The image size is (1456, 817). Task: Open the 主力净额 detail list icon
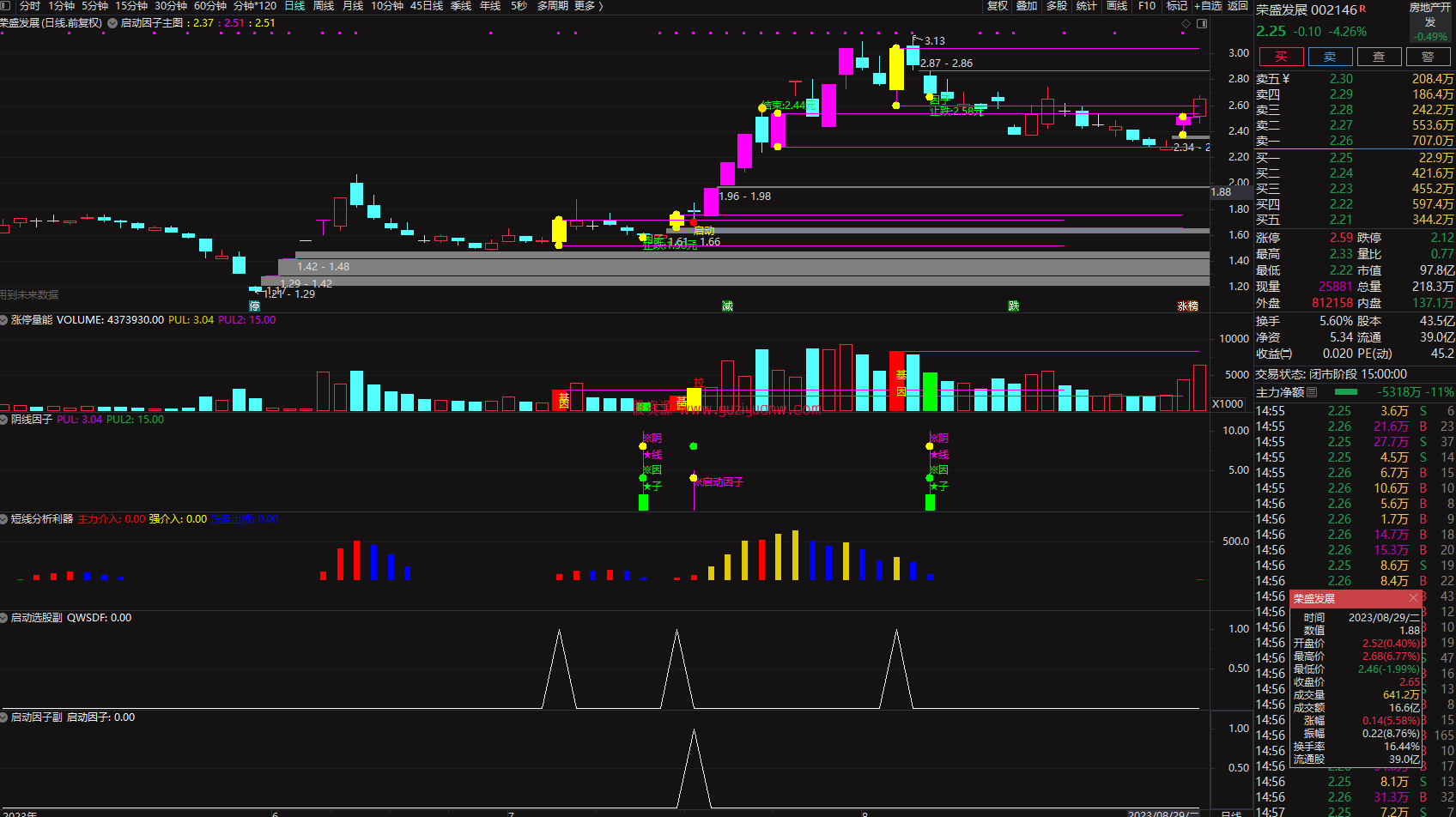1312,392
